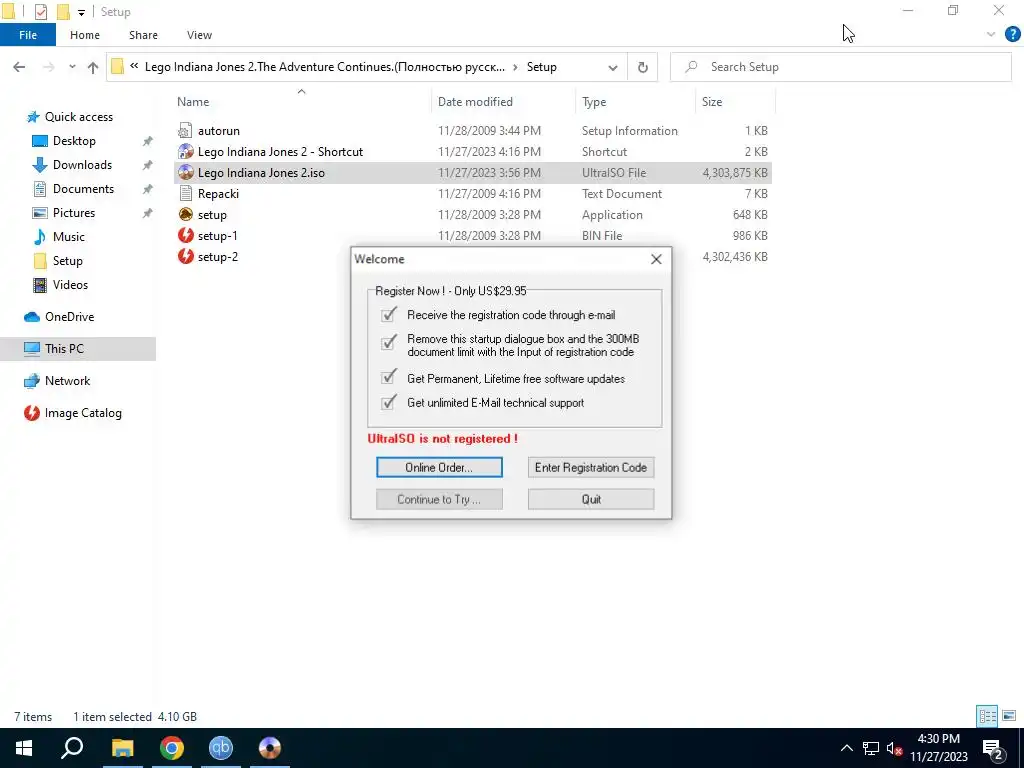
Task: Open Quick access in navigation pane
Action: pos(78,117)
